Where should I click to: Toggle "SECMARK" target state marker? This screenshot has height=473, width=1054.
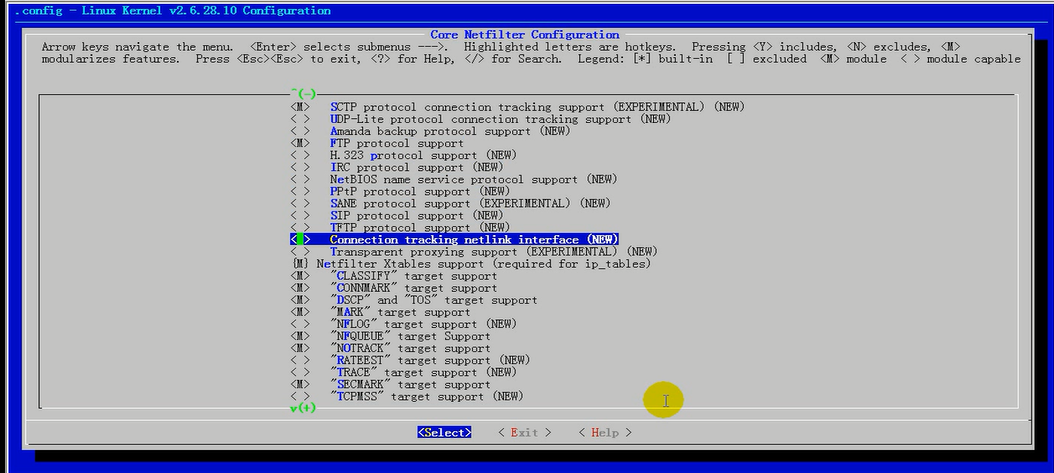(300, 385)
